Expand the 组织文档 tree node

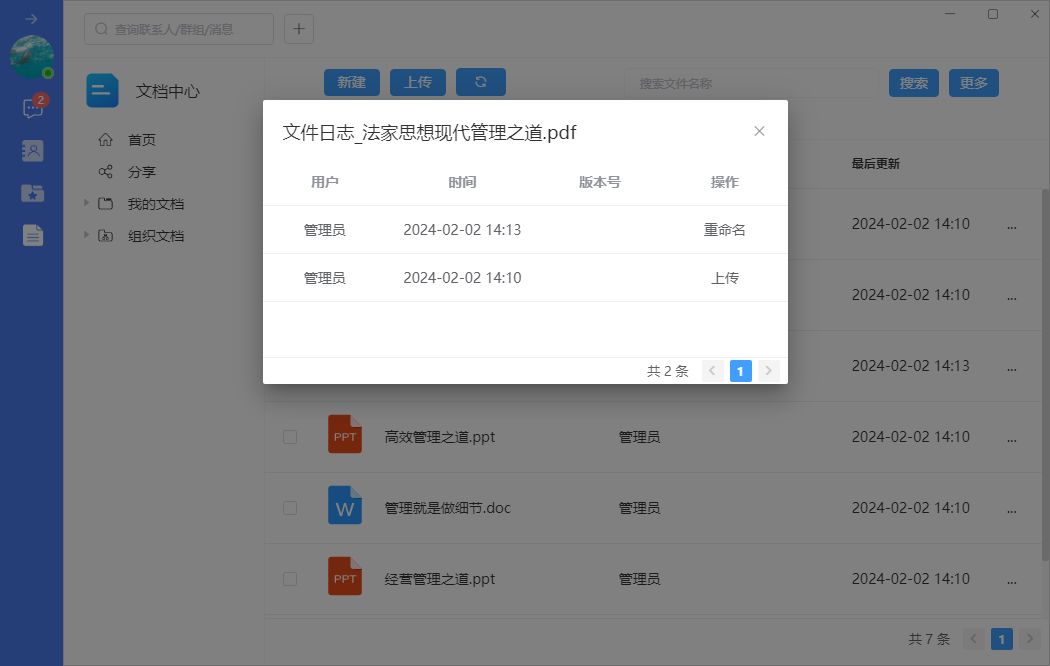click(87, 236)
